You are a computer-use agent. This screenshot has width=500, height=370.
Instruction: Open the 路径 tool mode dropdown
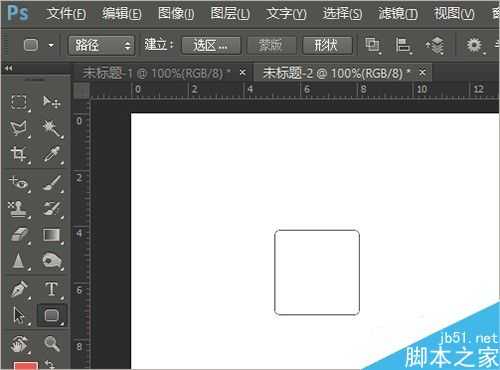(x=101, y=45)
